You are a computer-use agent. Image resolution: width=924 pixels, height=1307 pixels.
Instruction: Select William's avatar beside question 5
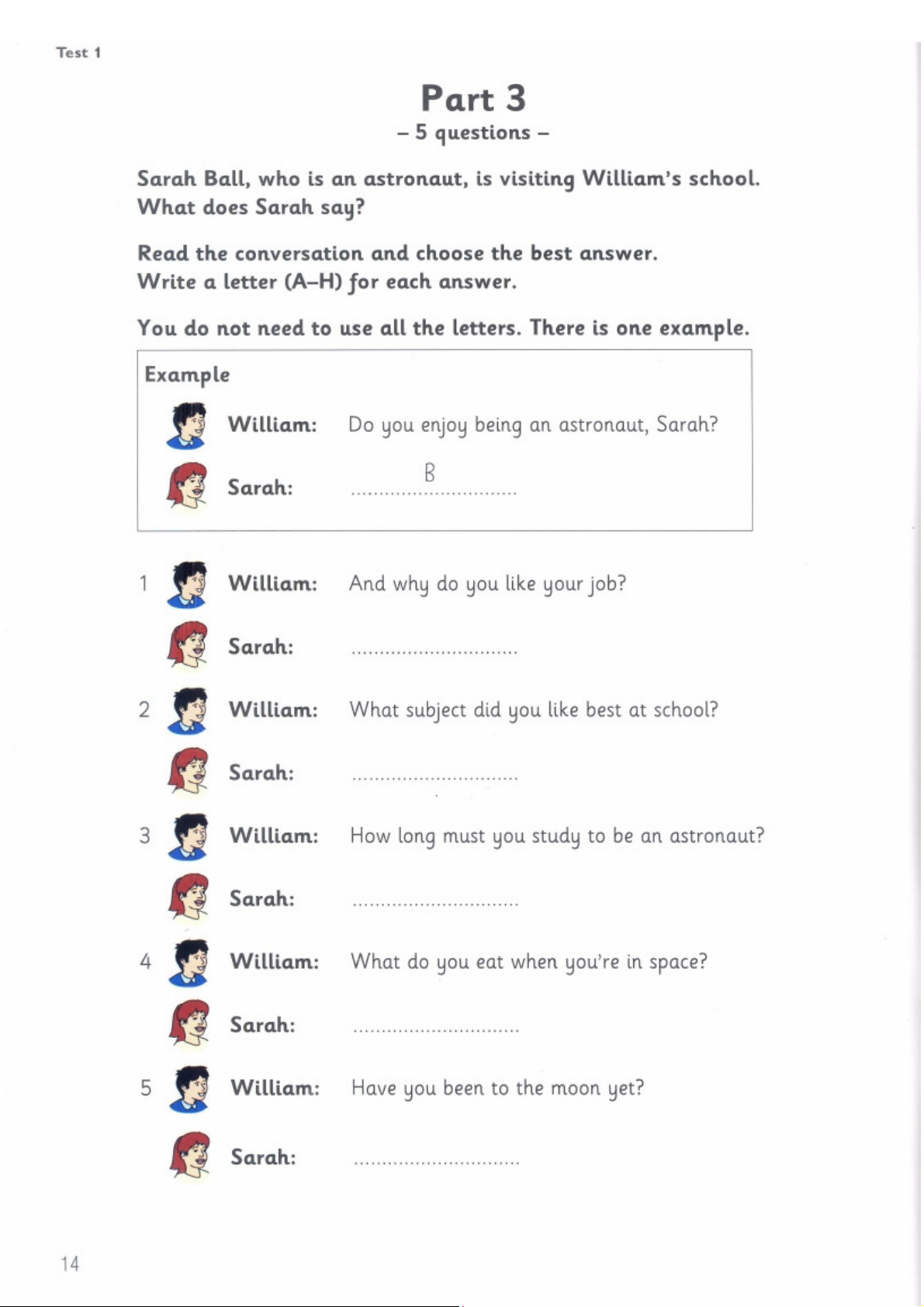190,1088
